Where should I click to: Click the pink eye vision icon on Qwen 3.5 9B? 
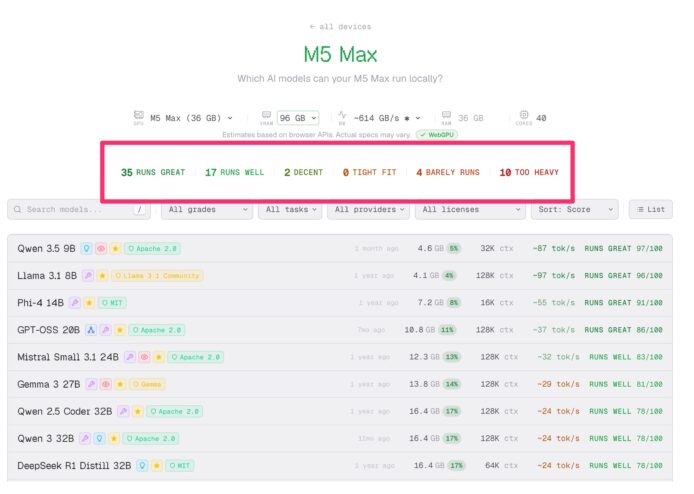pyautogui.click(x=101, y=249)
